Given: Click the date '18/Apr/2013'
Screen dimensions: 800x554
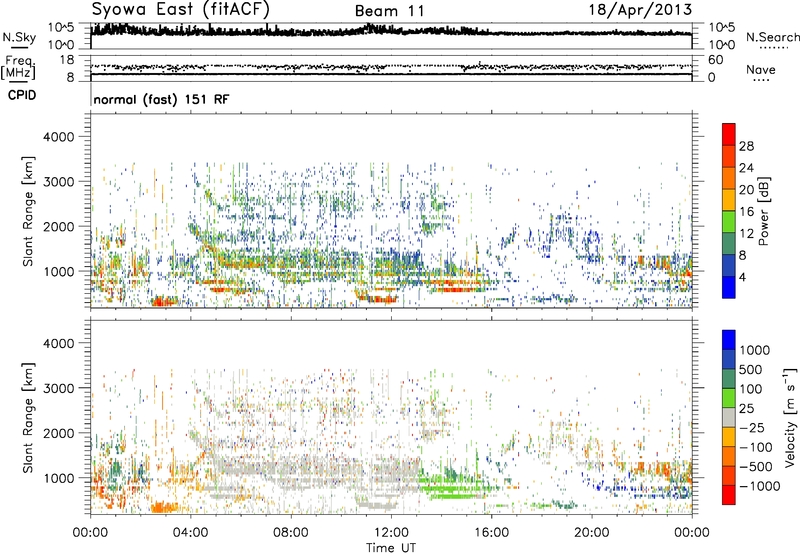Looking at the screenshot, I should pyautogui.click(x=640, y=10).
